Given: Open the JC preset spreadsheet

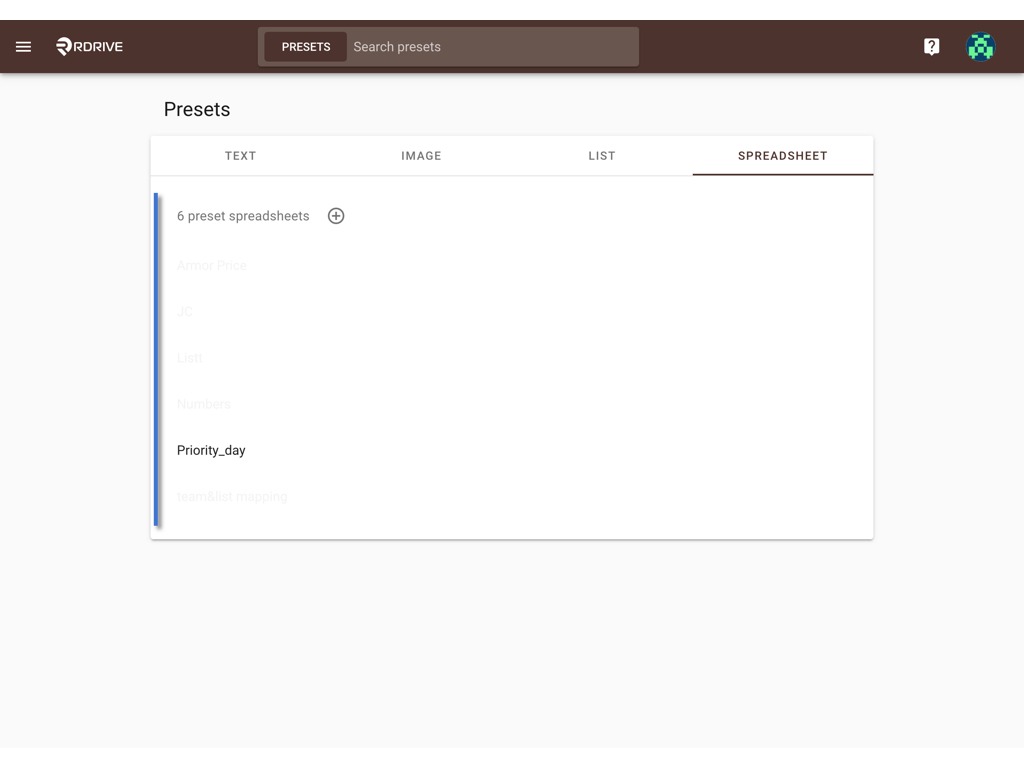Looking at the screenshot, I should click(x=185, y=312).
